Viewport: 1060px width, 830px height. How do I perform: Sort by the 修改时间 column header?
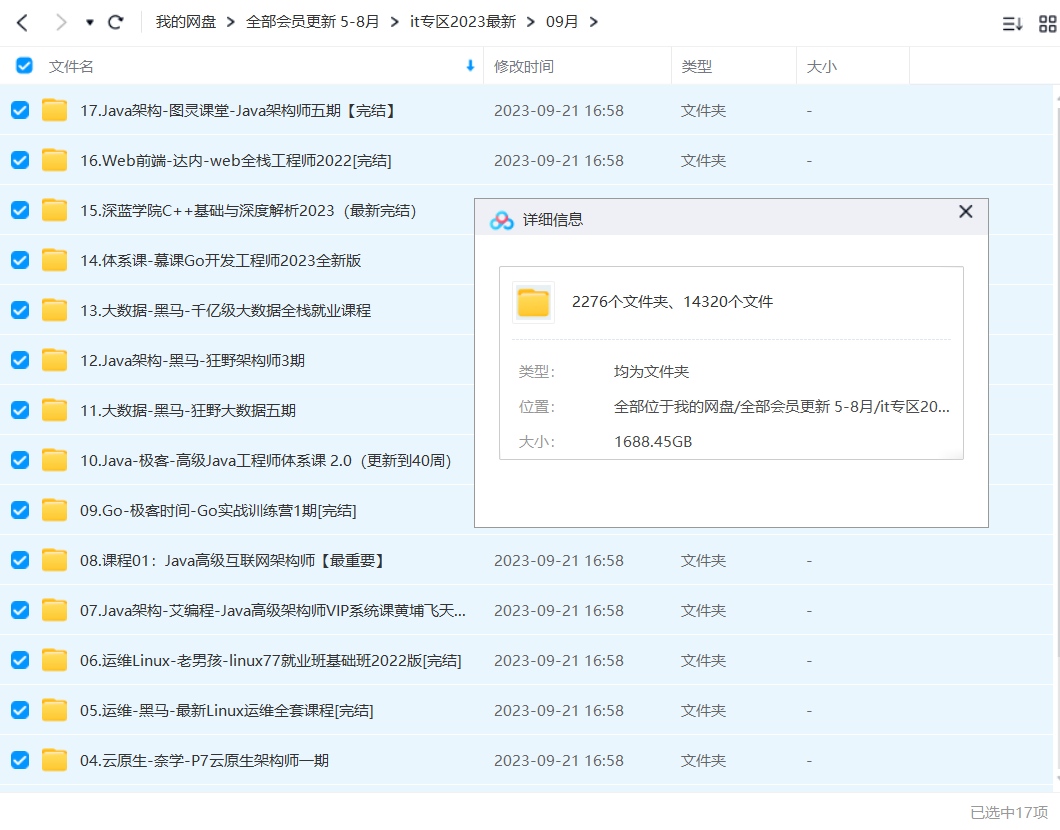click(524, 66)
